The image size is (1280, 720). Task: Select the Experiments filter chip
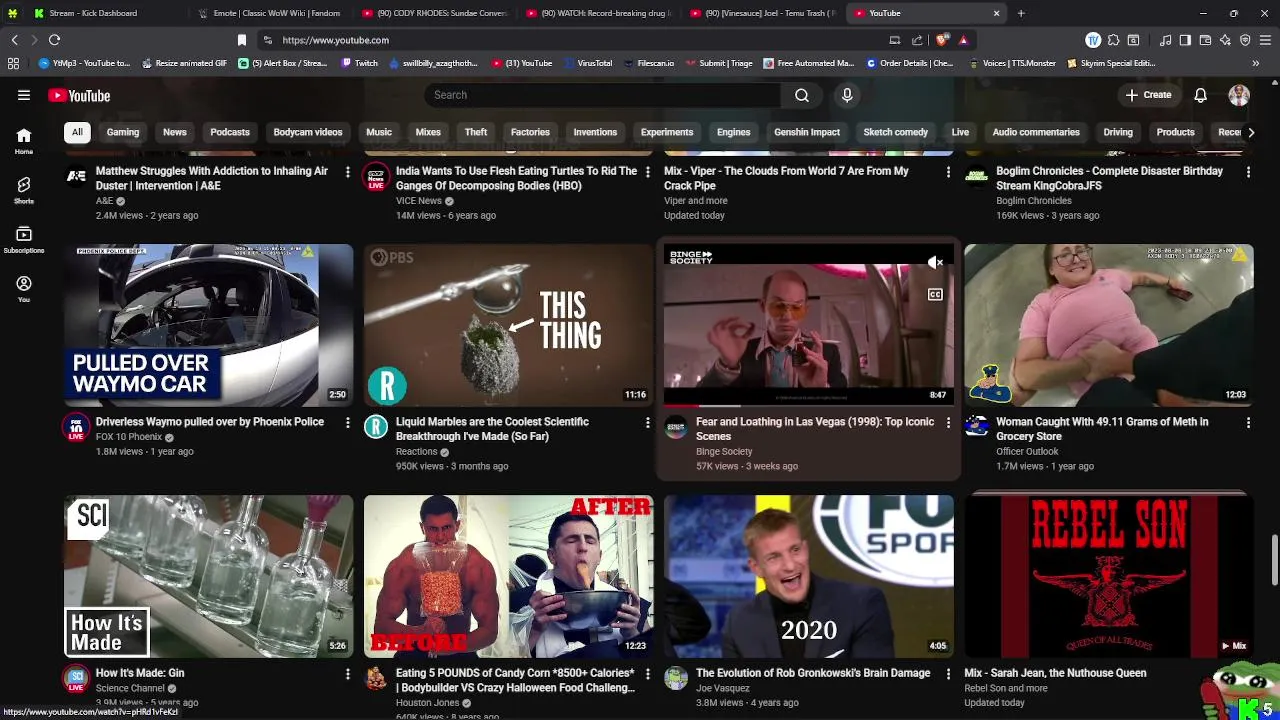[667, 132]
